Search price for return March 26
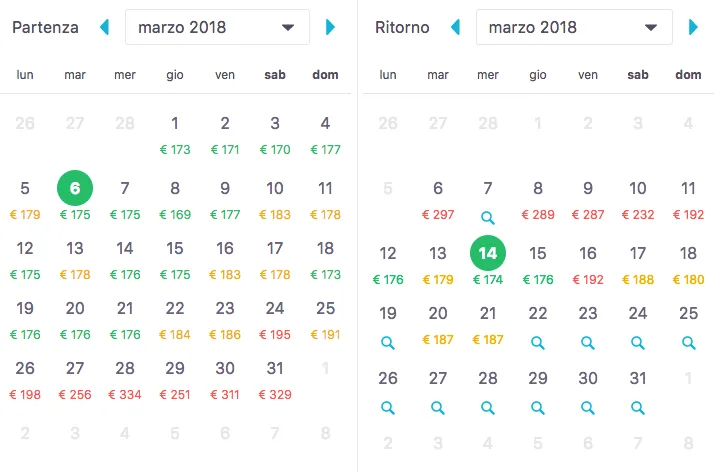The width and height of the screenshot is (717, 472). tap(388, 408)
